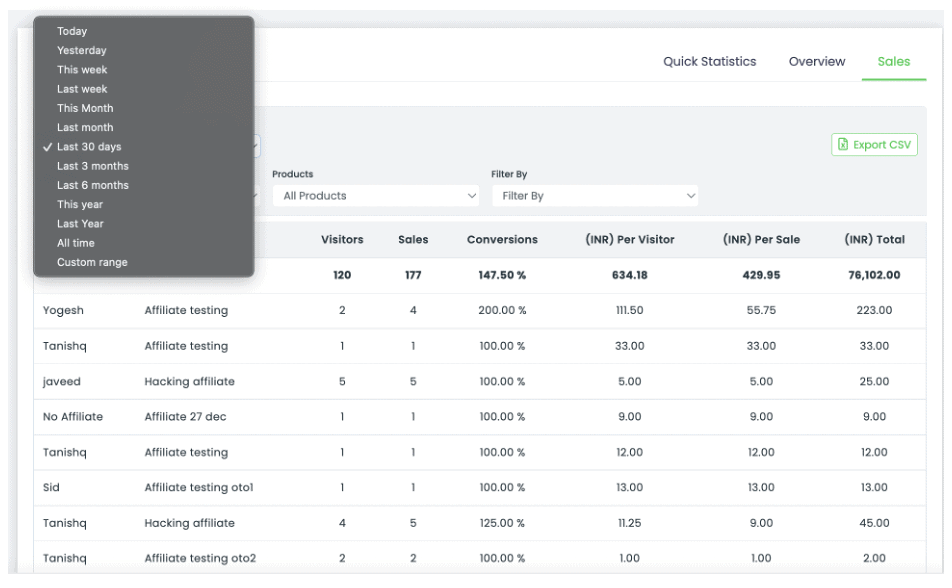952x588 pixels.
Task: Click the Yogesh affiliate row name
Action: [64, 311]
